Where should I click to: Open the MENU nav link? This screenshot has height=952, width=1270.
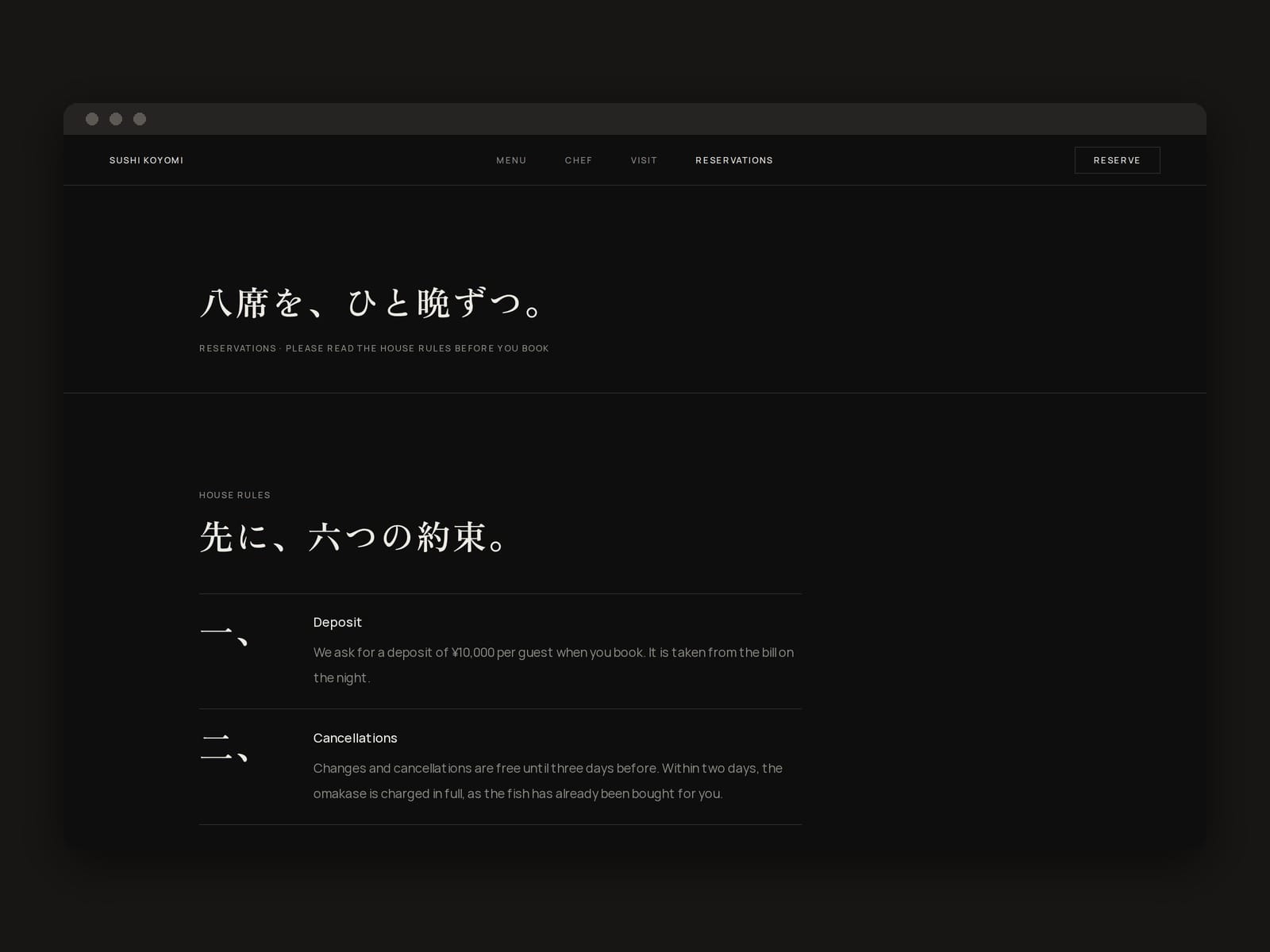[x=511, y=160]
